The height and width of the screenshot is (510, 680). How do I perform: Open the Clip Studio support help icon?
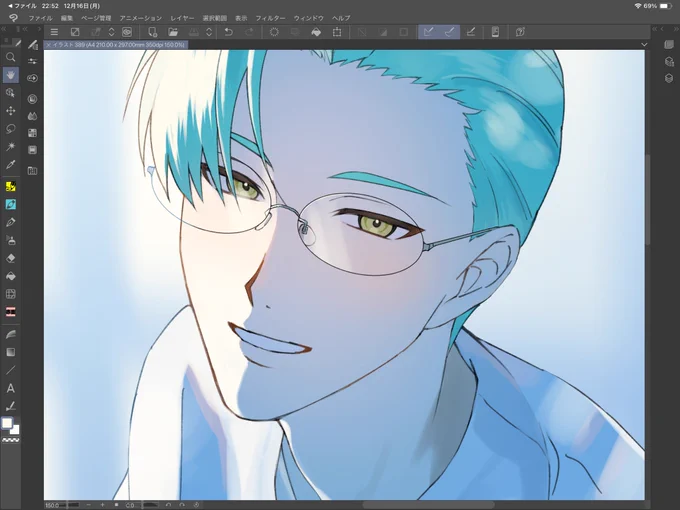(520, 32)
